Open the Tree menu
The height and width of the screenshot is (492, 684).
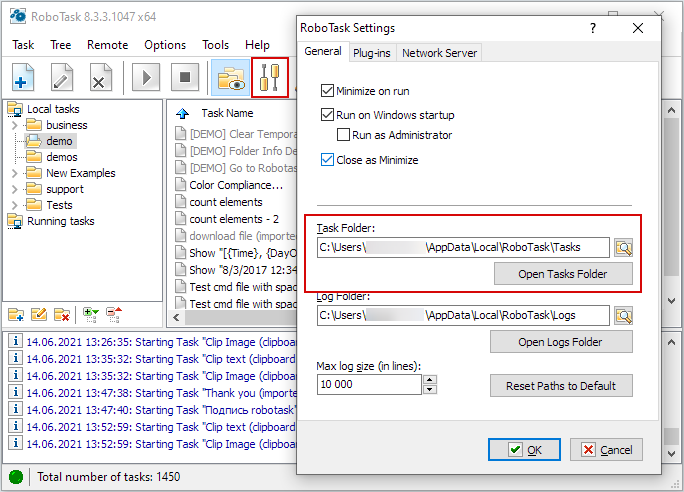(60, 45)
